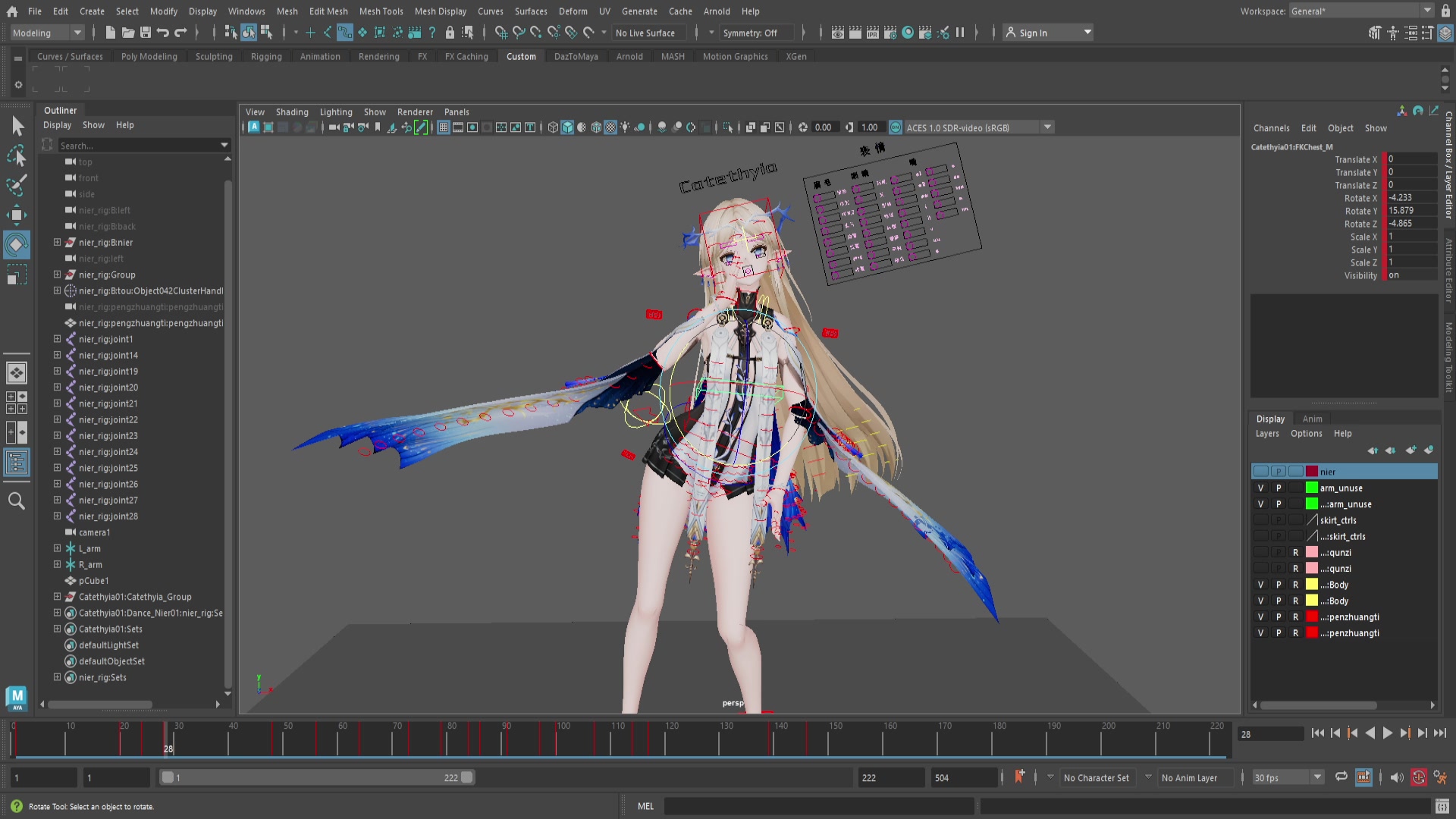Save scene with disk icon
Screen dimensions: 1456x819
pyautogui.click(x=146, y=33)
